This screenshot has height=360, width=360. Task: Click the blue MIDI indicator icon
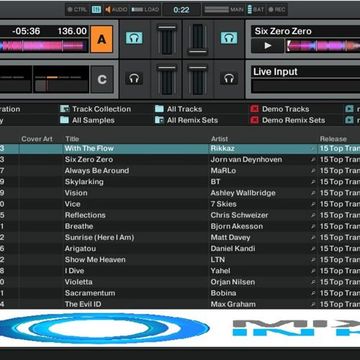(x=96, y=10)
